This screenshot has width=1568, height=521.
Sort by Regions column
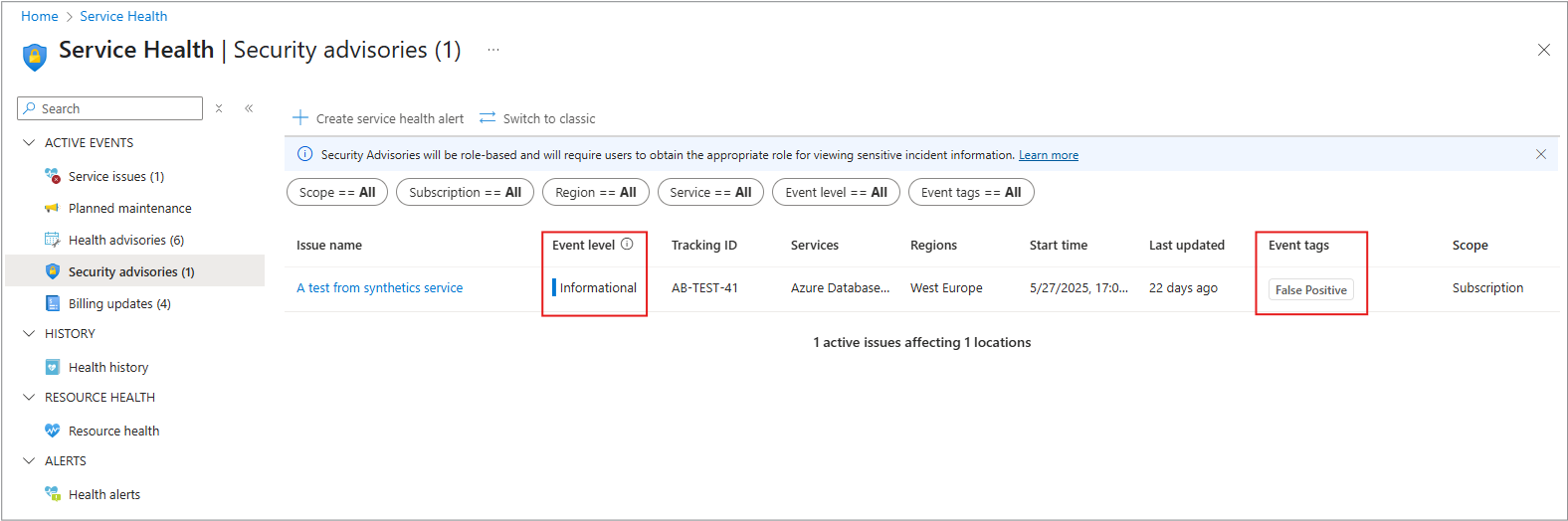coord(933,245)
